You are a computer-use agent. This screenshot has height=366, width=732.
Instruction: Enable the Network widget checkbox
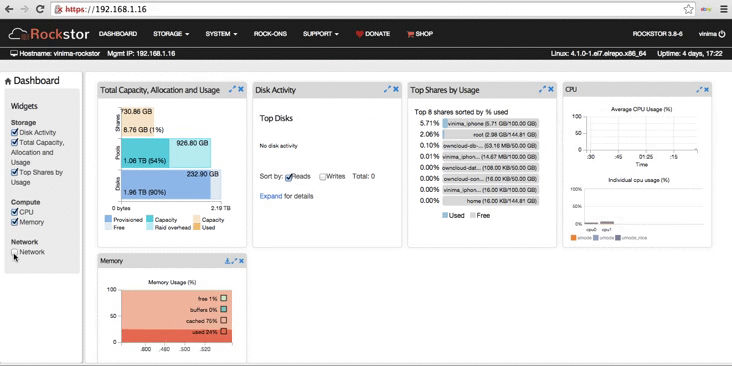(14, 252)
